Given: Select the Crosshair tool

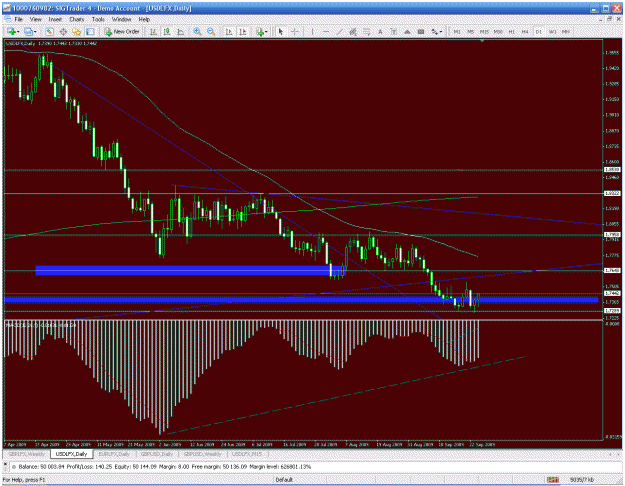Looking at the screenshot, I should pos(295,31).
